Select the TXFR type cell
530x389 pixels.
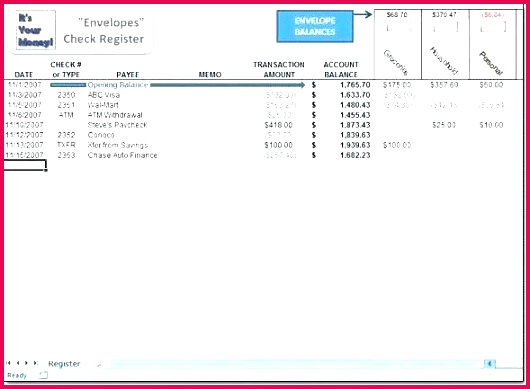(x=66, y=145)
